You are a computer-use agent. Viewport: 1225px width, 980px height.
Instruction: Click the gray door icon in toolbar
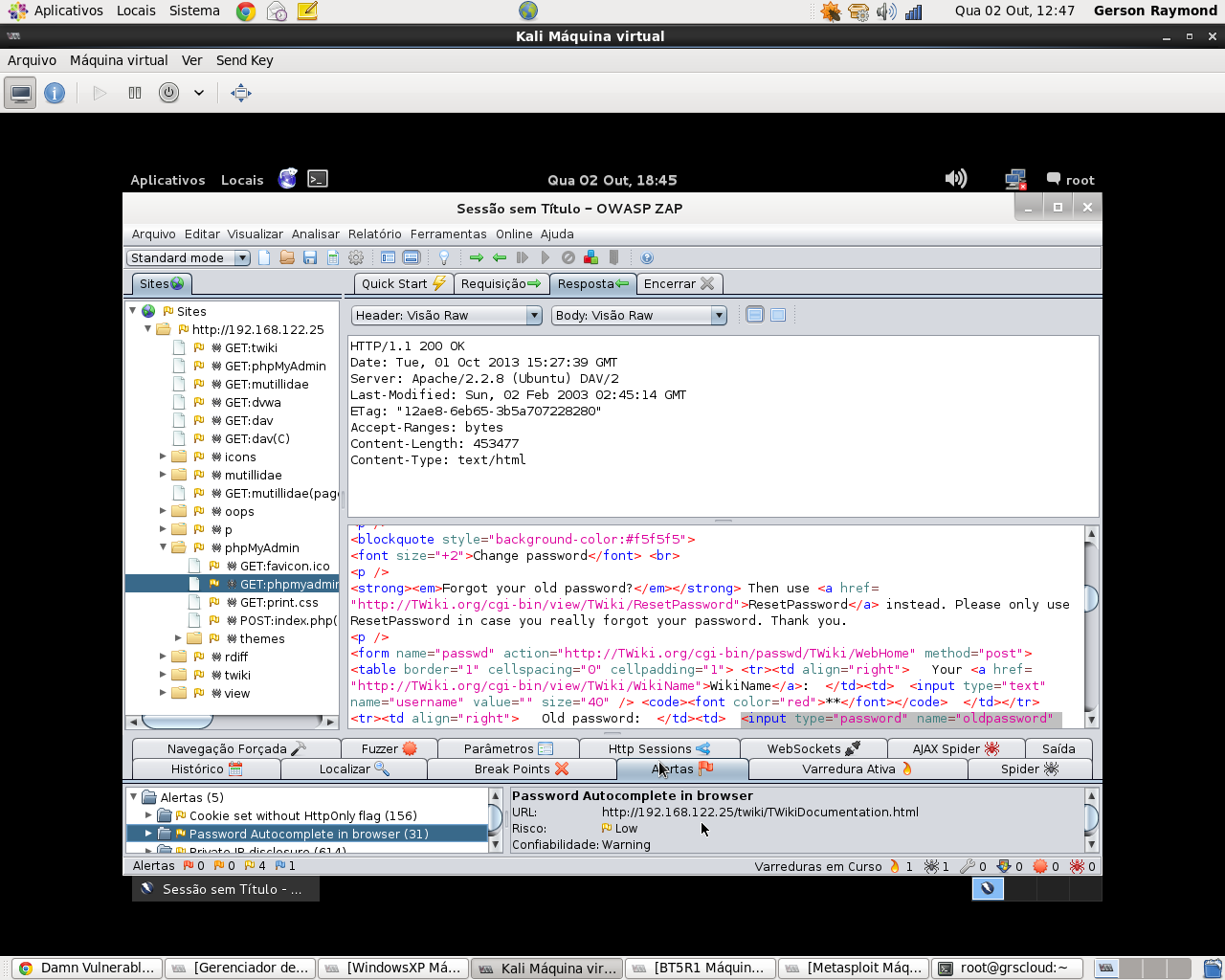pos(614,257)
